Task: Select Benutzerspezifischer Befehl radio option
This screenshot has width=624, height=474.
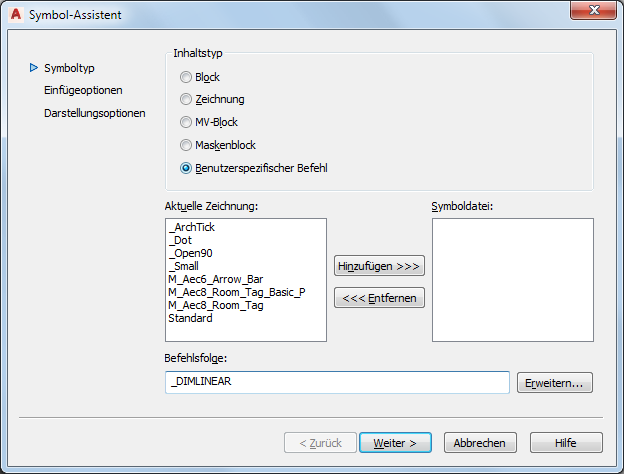Action: tap(186, 168)
